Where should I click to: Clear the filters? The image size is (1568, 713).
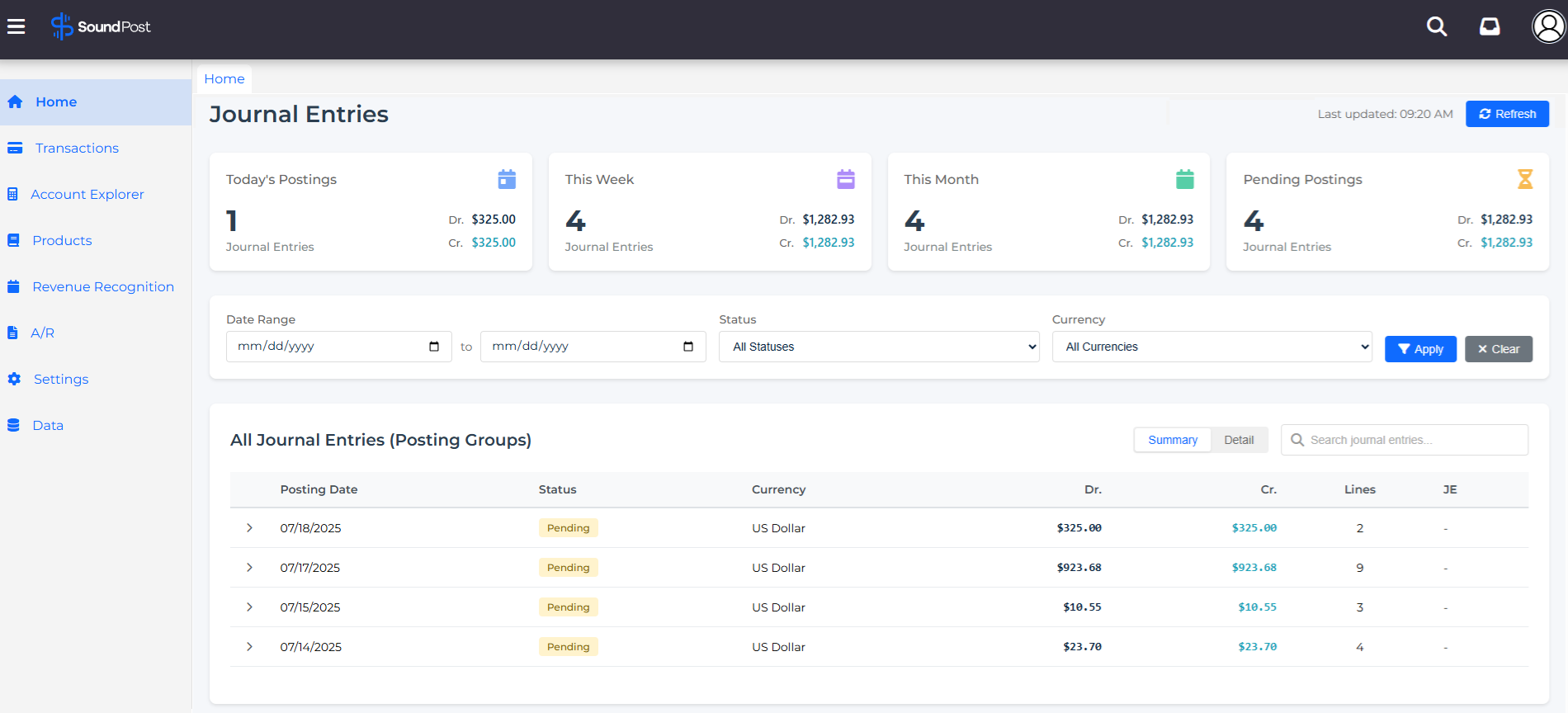tap(1499, 349)
